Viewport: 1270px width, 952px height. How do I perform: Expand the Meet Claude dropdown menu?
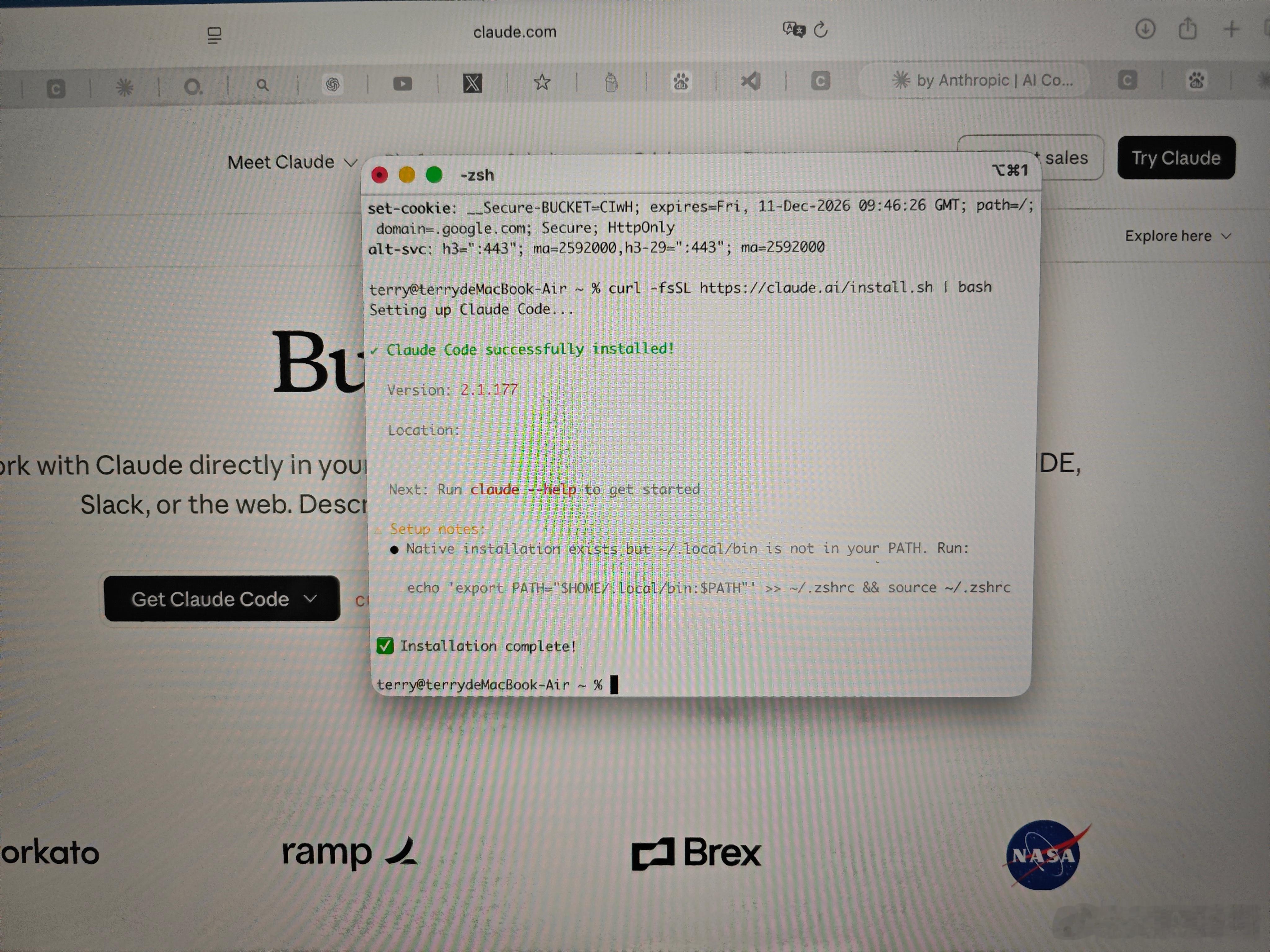292,162
